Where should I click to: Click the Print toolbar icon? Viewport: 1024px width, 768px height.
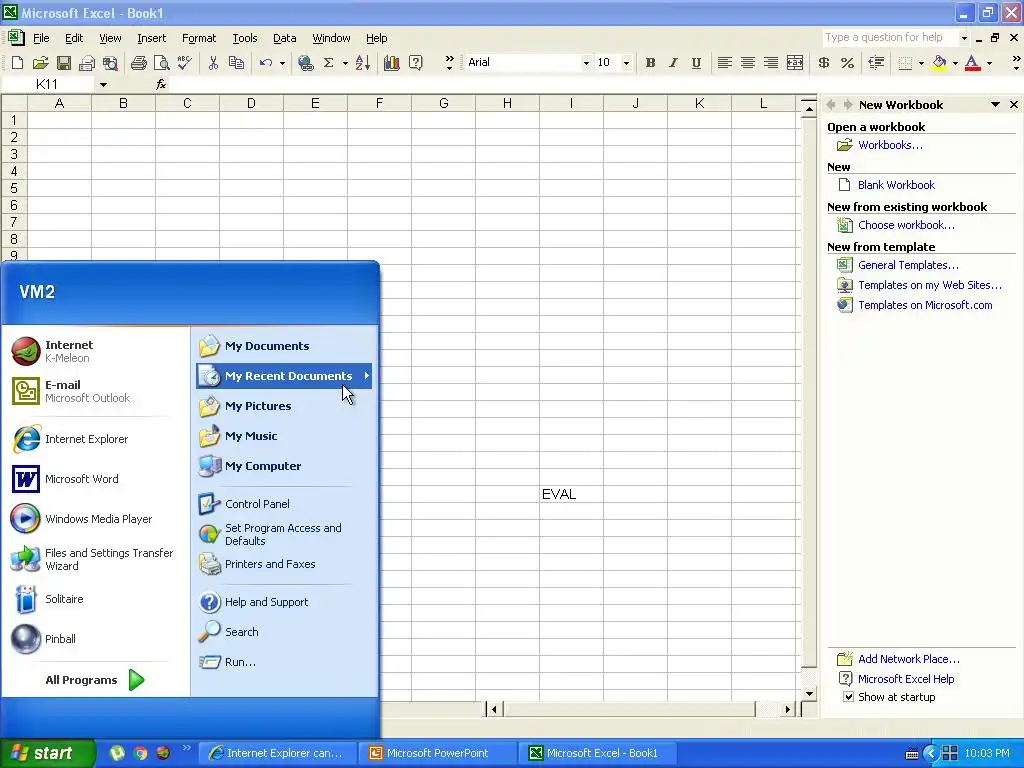pos(138,63)
